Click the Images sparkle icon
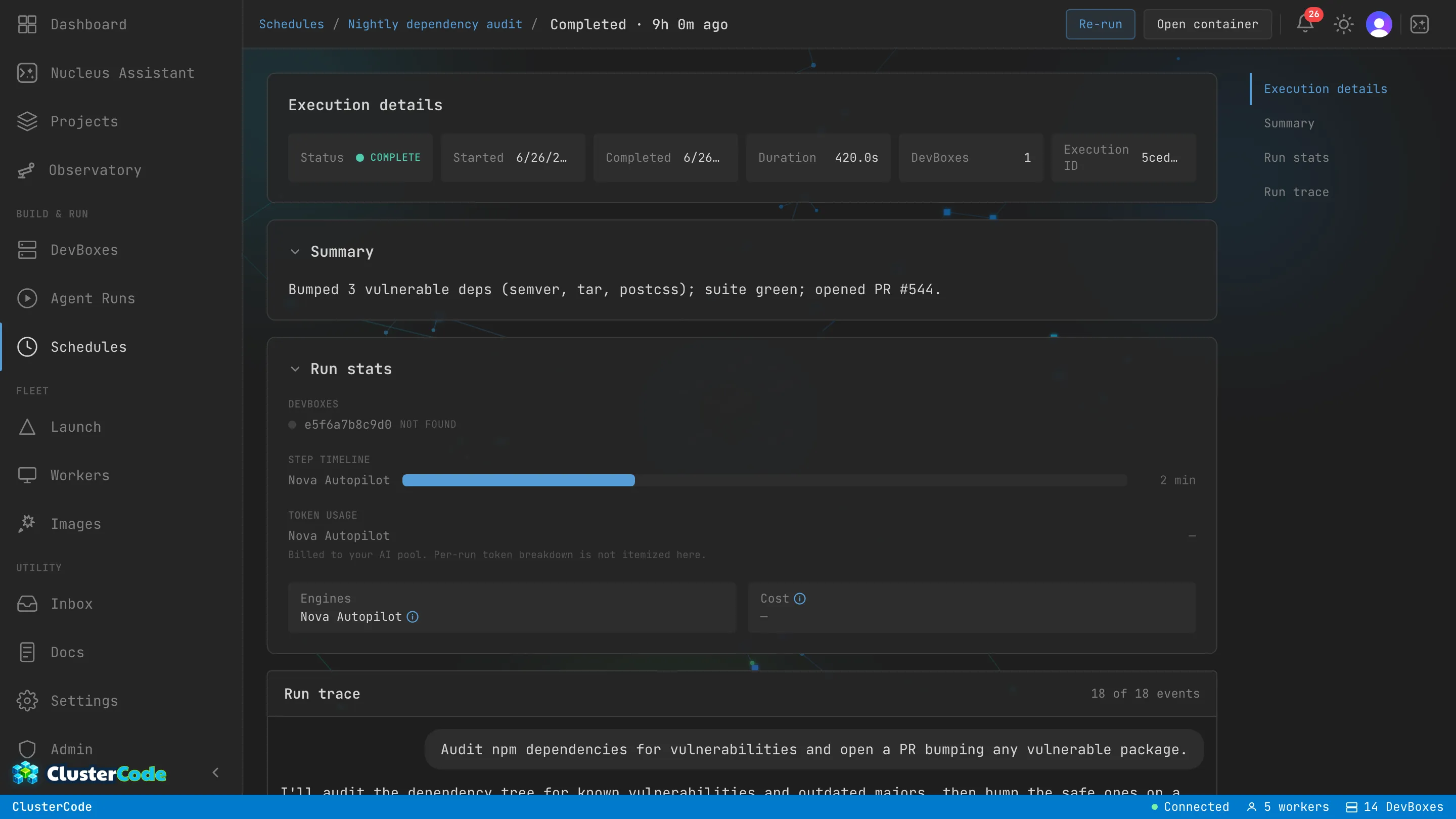This screenshot has height=819, width=1456. coord(27,524)
